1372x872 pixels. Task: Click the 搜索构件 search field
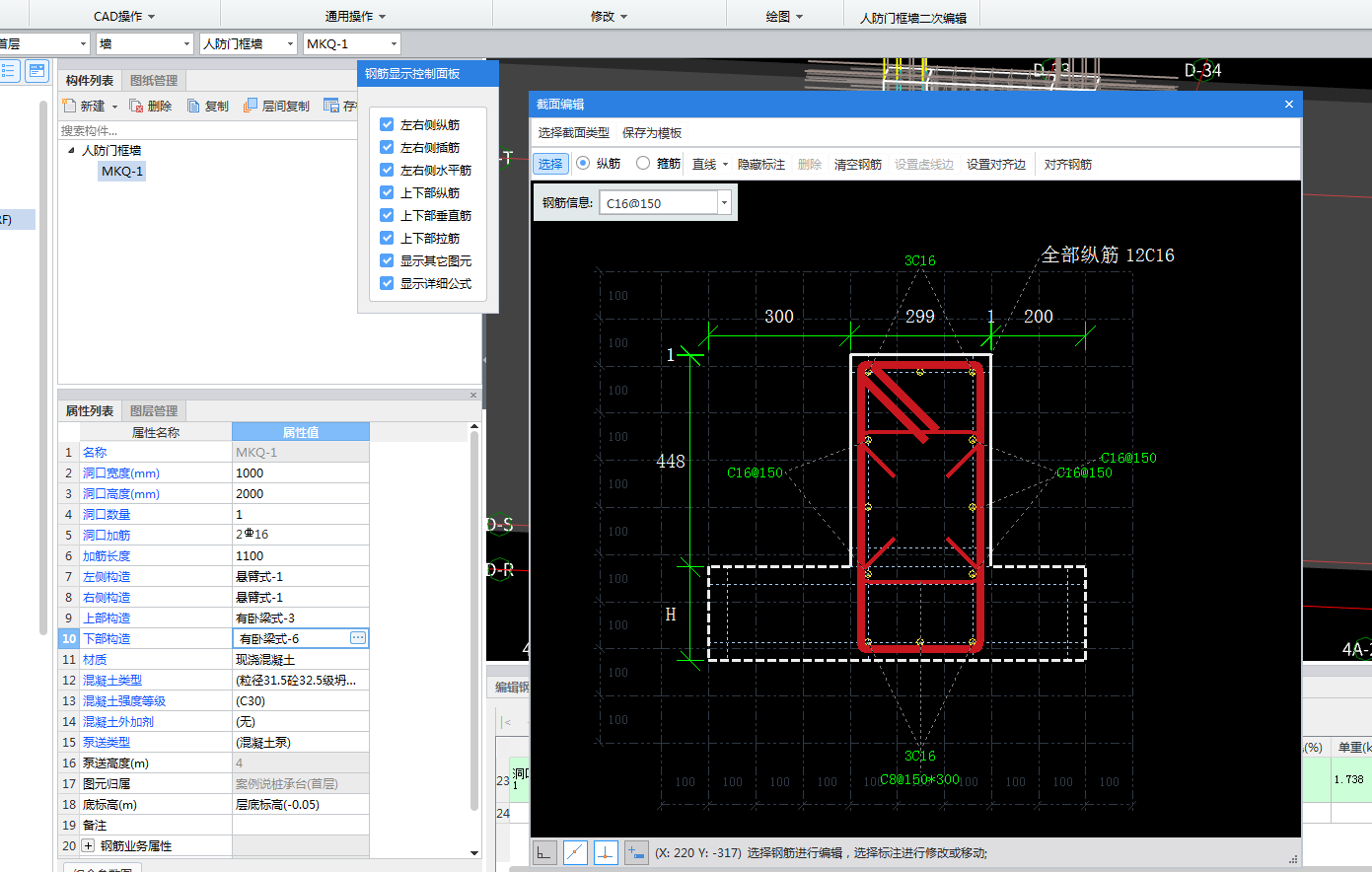pyautogui.click(x=207, y=130)
